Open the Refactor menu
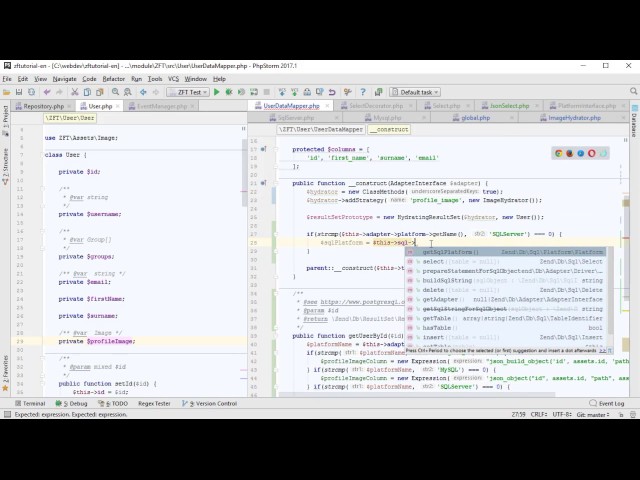Image resolution: width=640 pixels, height=480 pixels. pyautogui.click(x=113, y=79)
